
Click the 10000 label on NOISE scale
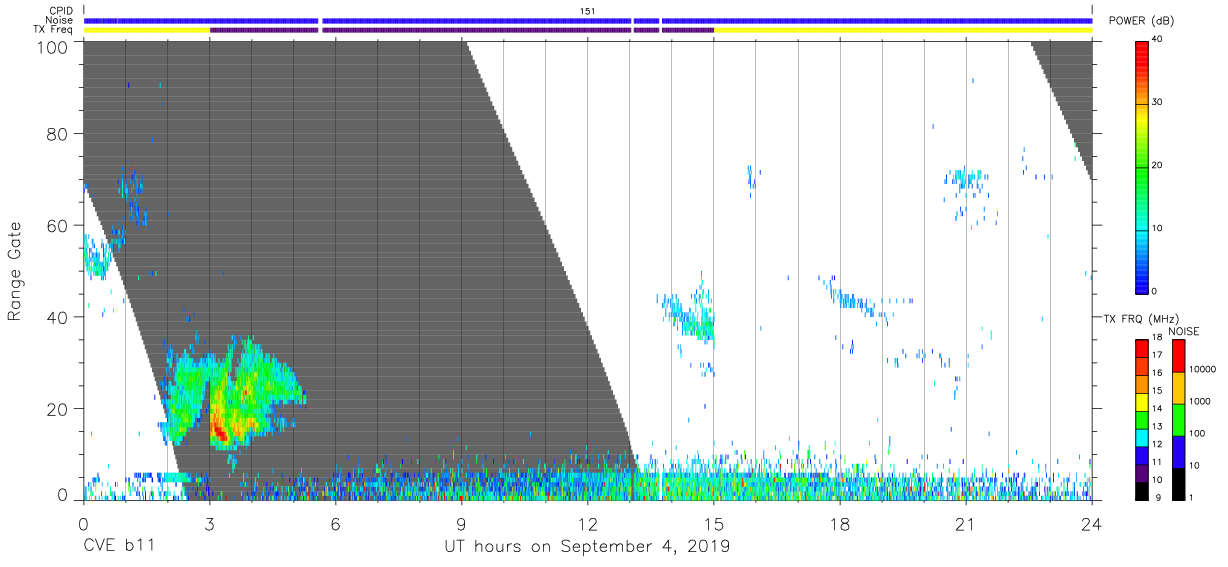click(x=1203, y=369)
